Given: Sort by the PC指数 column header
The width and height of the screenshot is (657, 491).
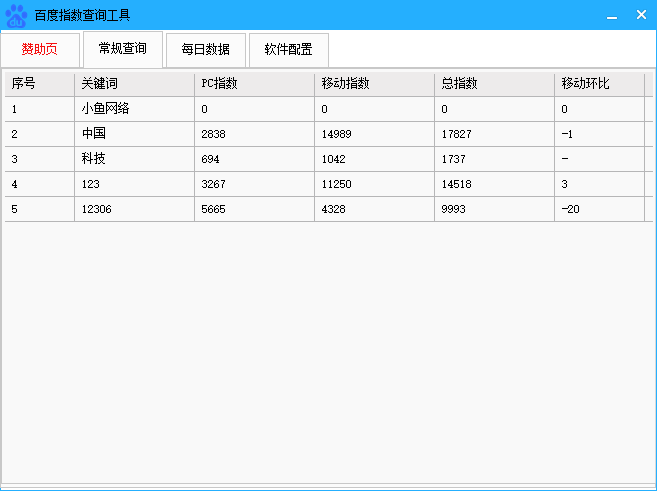Looking at the screenshot, I should point(254,84).
